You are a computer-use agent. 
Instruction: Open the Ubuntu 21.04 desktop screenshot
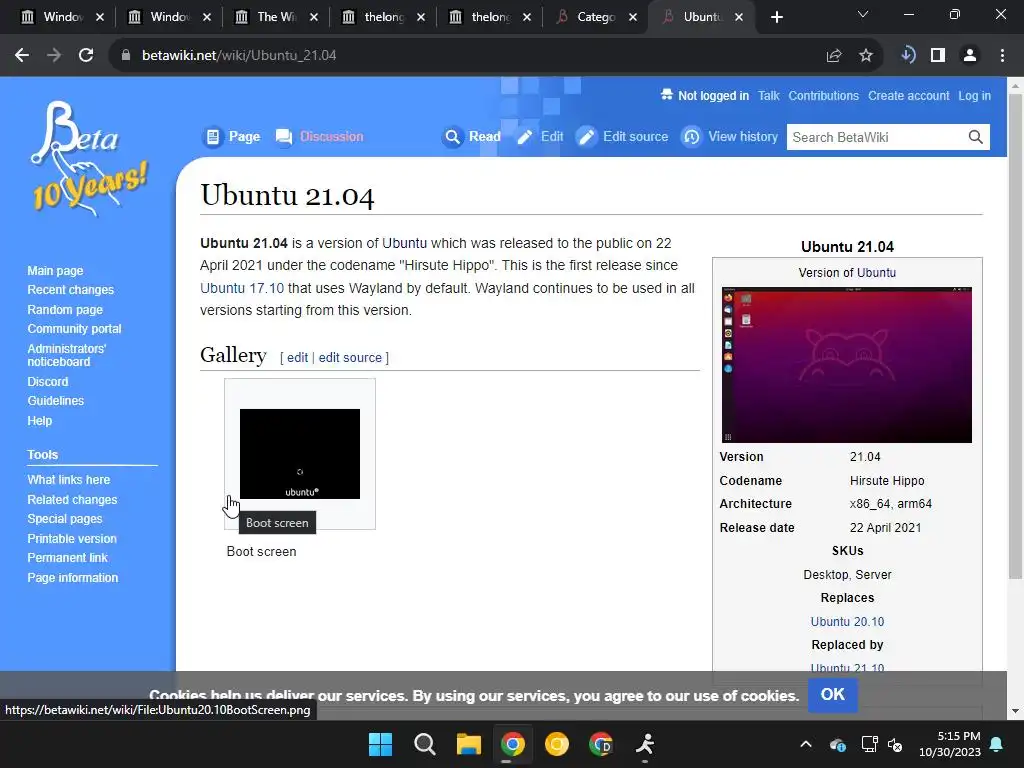tap(846, 365)
